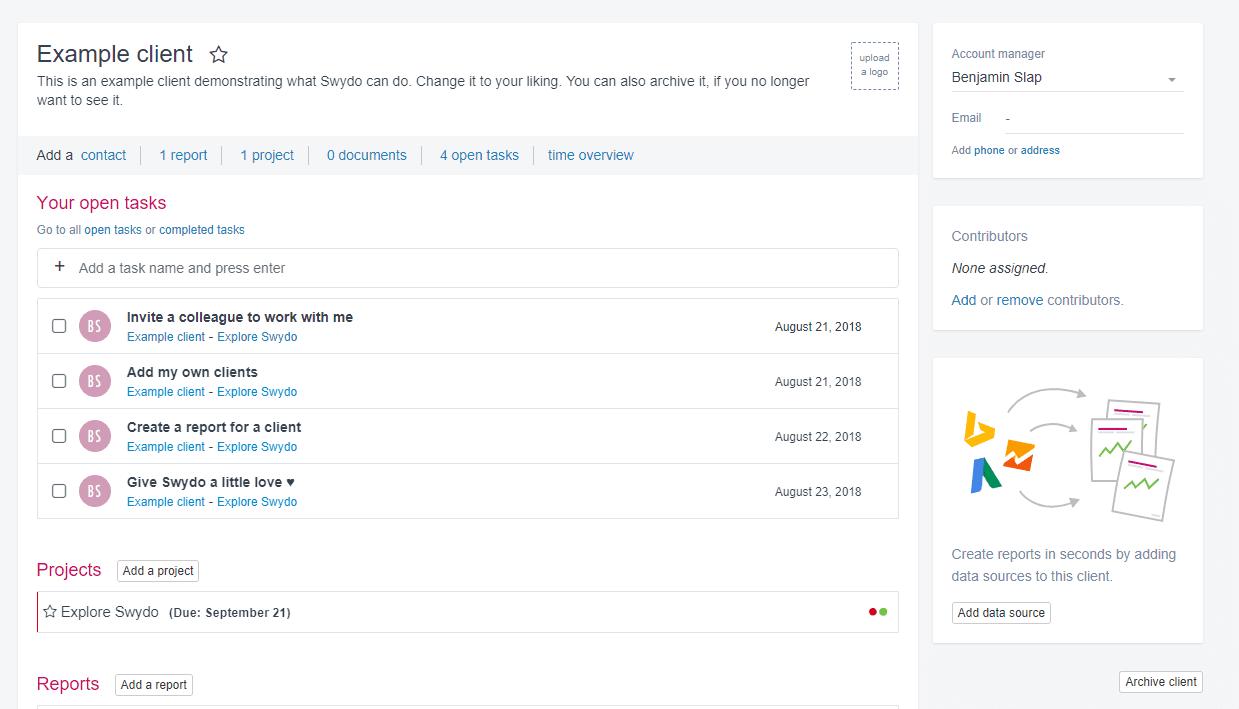Click August 23, 2018 due date
The image size is (1239, 709).
point(818,492)
